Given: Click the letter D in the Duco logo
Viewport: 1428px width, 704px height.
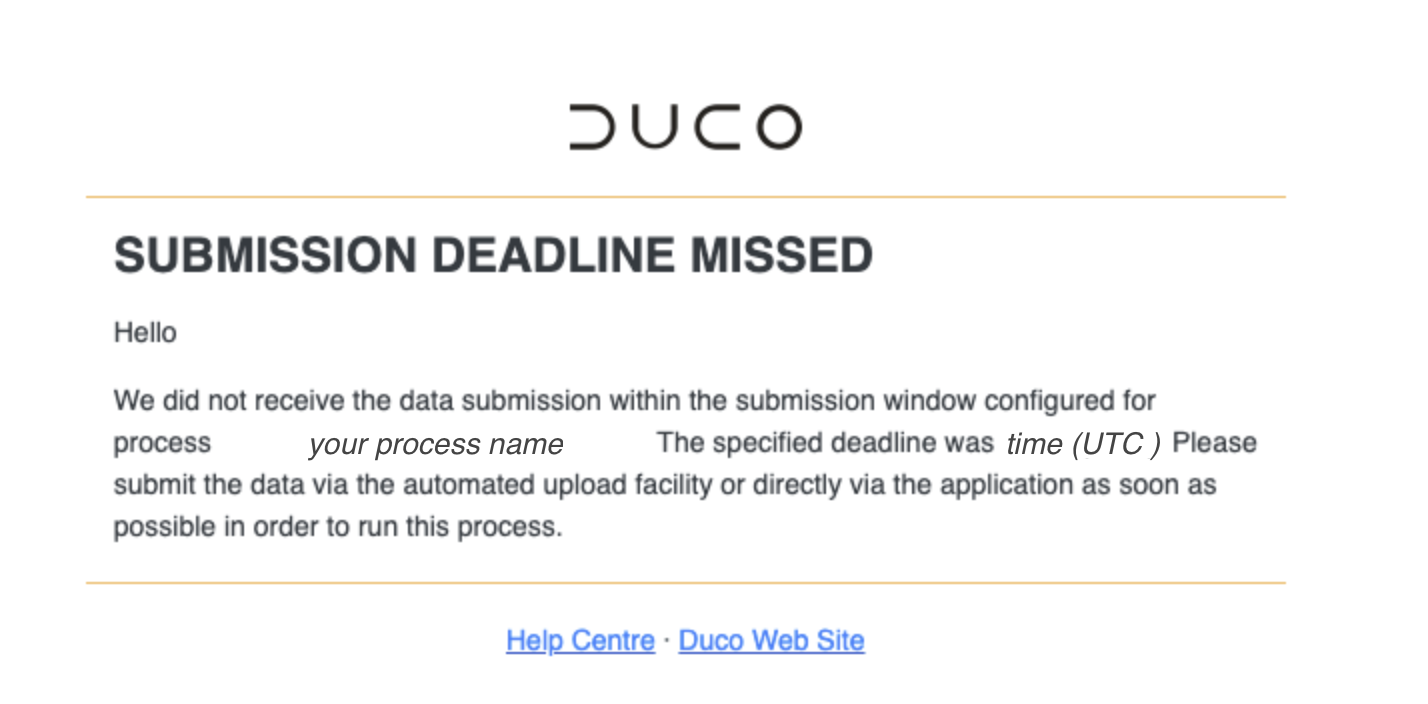Looking at the screenshot, I should (591, 127).
